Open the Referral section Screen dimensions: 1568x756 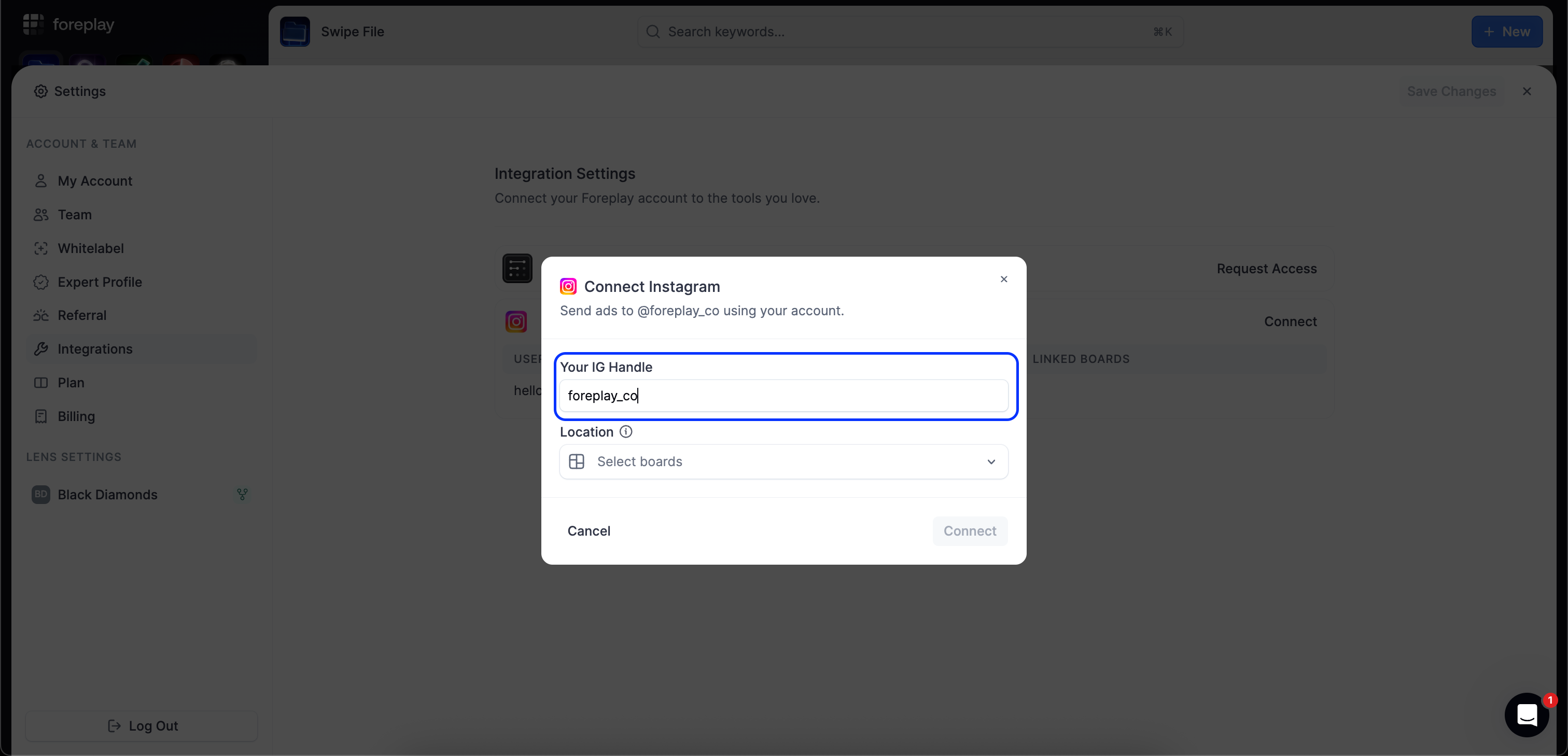click(141, 315)
